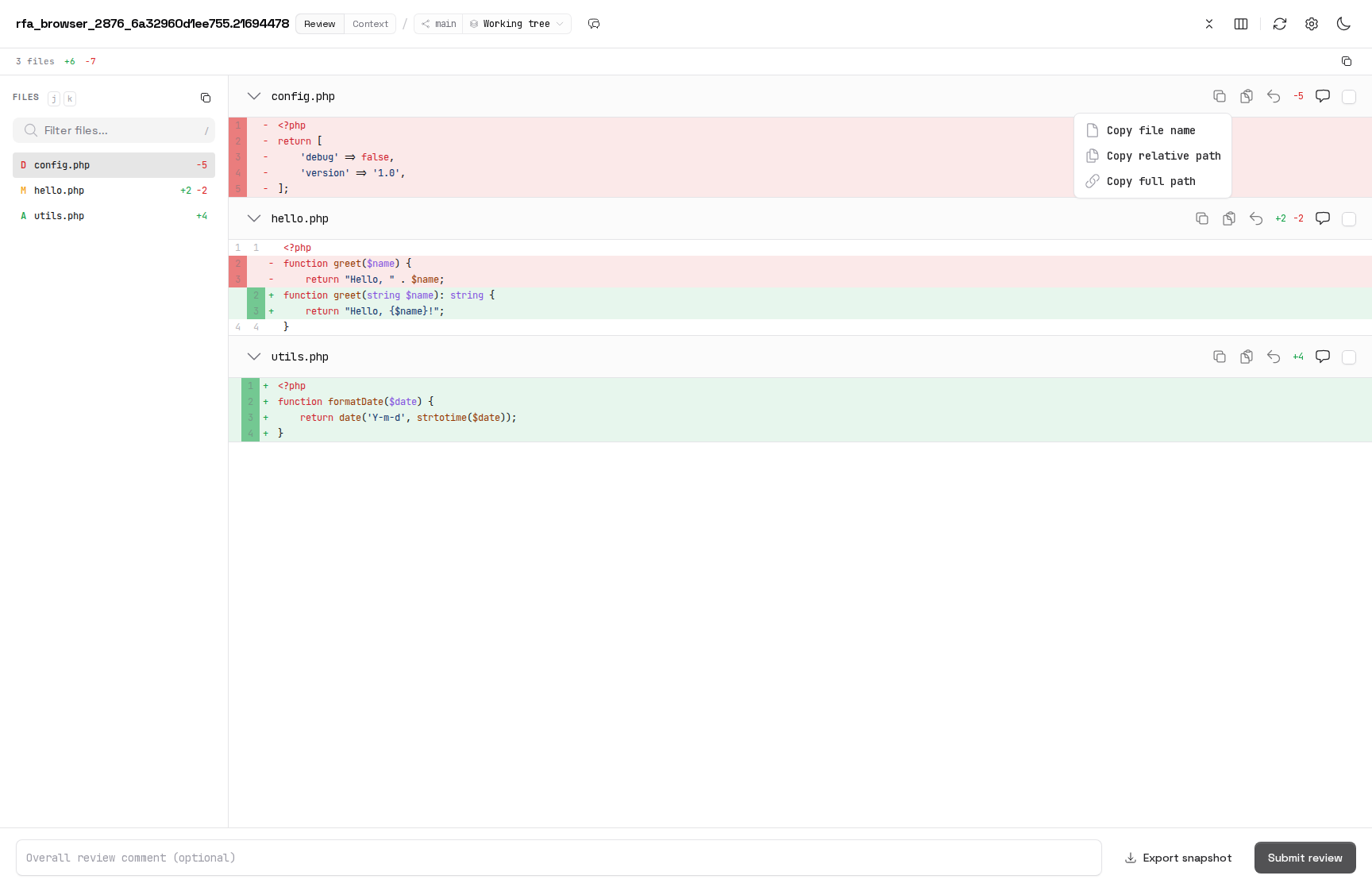Choose Copy relative path from menu

[x=1152, y=156]
